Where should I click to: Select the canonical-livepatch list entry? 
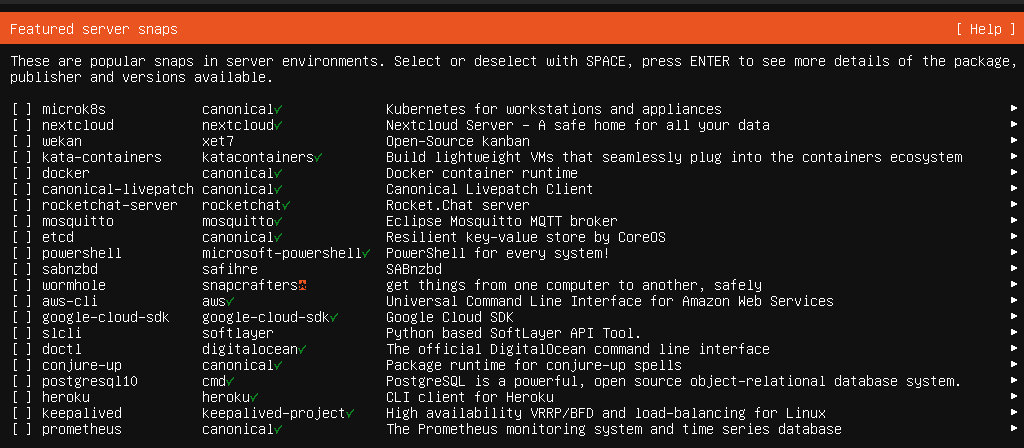click(105, 189)
